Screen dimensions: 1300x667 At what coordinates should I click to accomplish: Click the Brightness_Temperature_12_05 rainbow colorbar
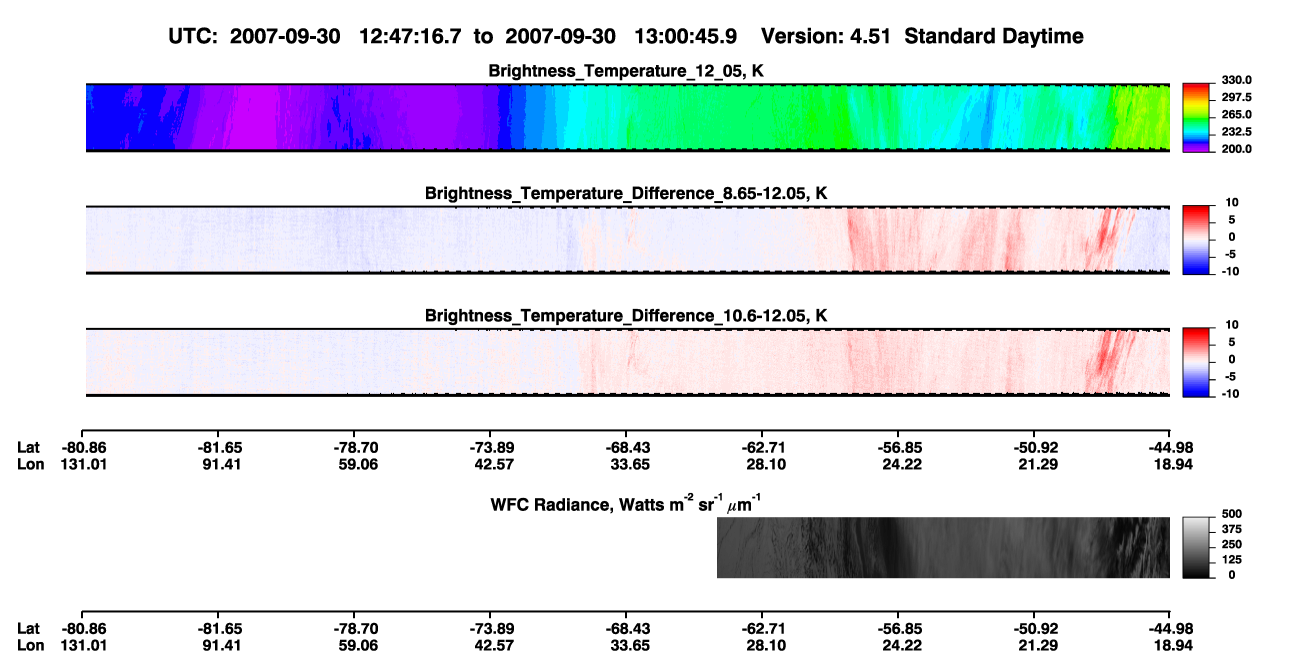[1197, 118]
